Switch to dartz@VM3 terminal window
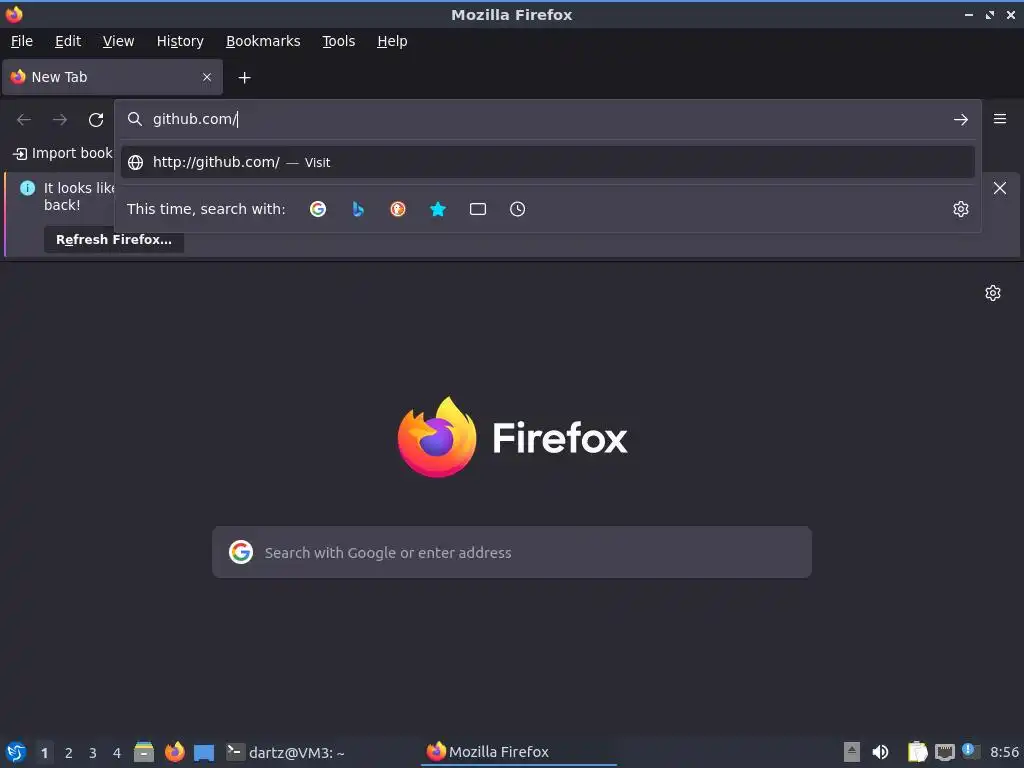This screenshot has height=768, width=1024. 285,752
